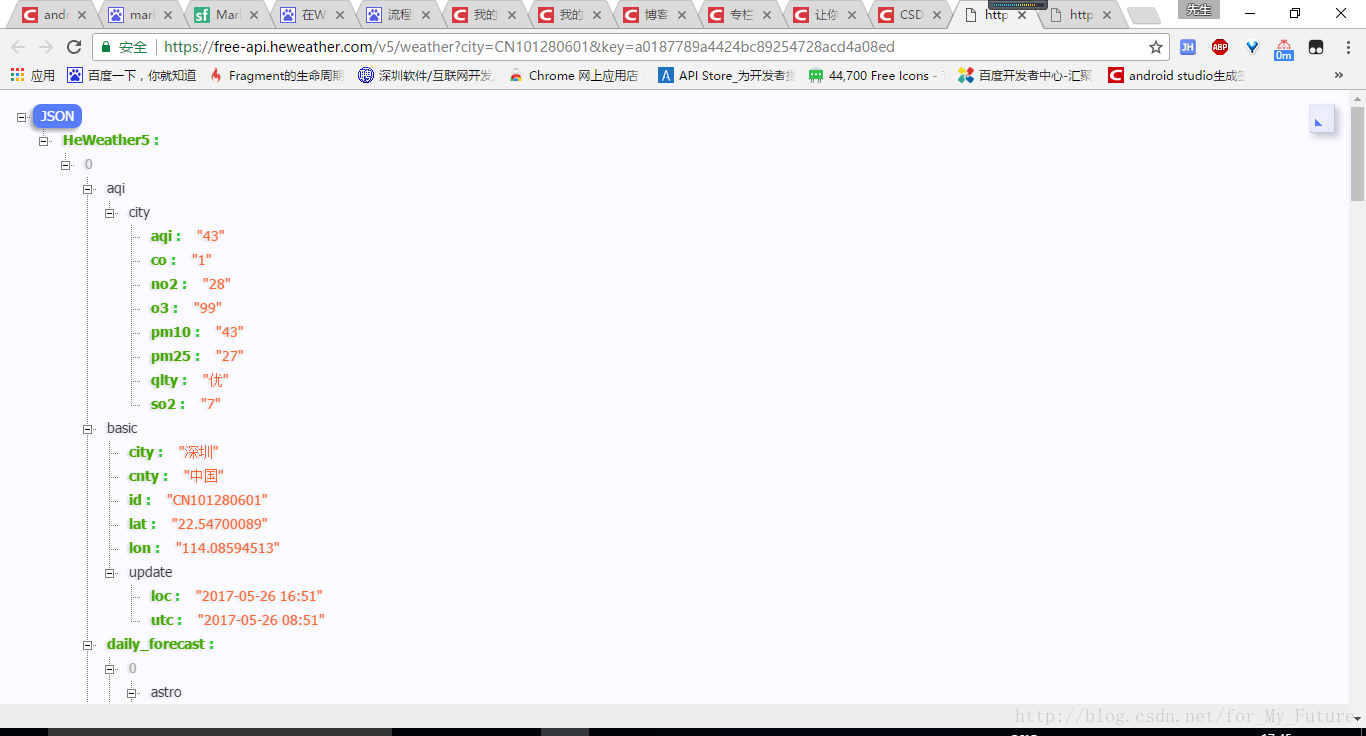The image size is (1366, 736).
Task: Open the 0m timer extension
Action: 1284,49
